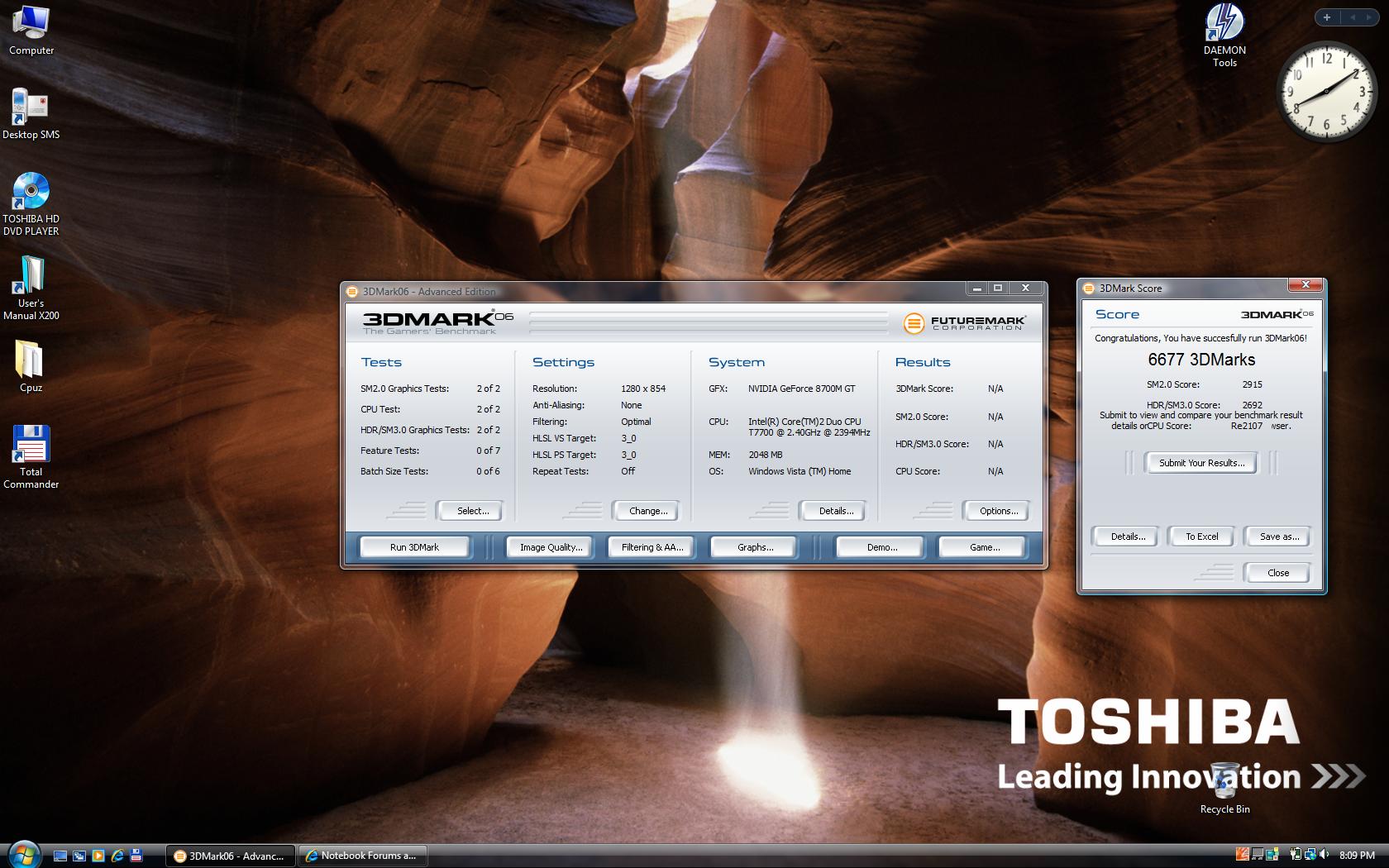Close the 3DMark Score window with X
This screenshot has width=1389, height=868.
tap(1305, 285)
